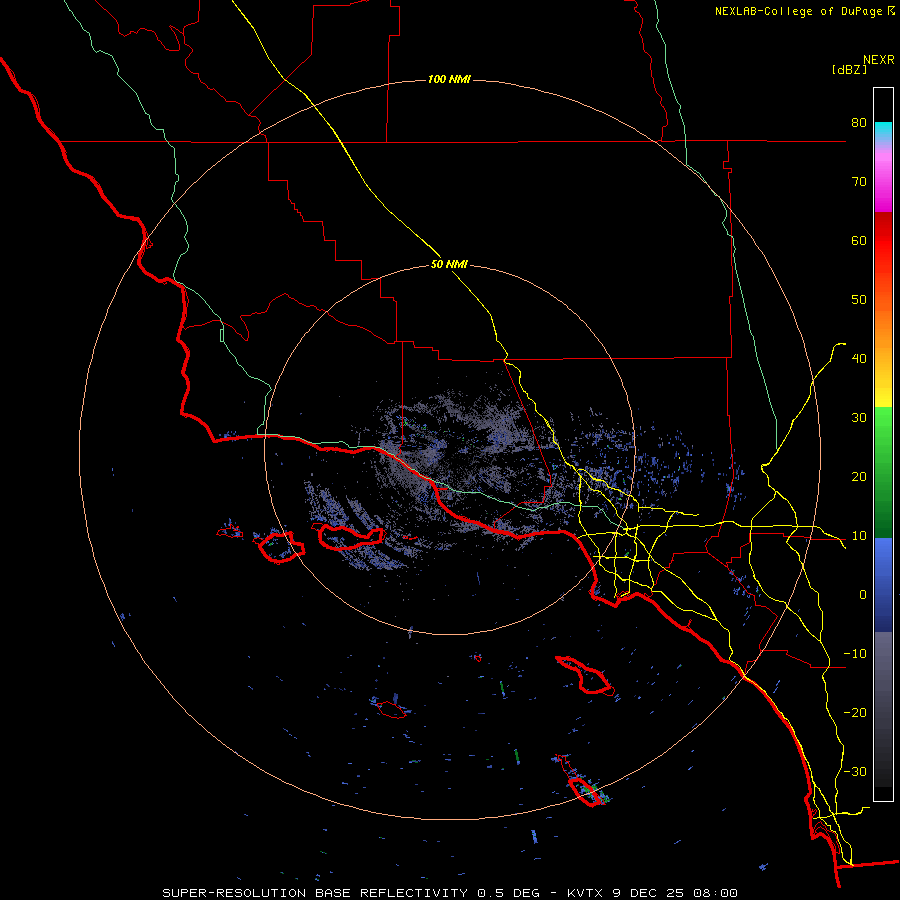Screen dimensions: 900x900
Task: Select the [dBZ] unit label
Action: 849,69
